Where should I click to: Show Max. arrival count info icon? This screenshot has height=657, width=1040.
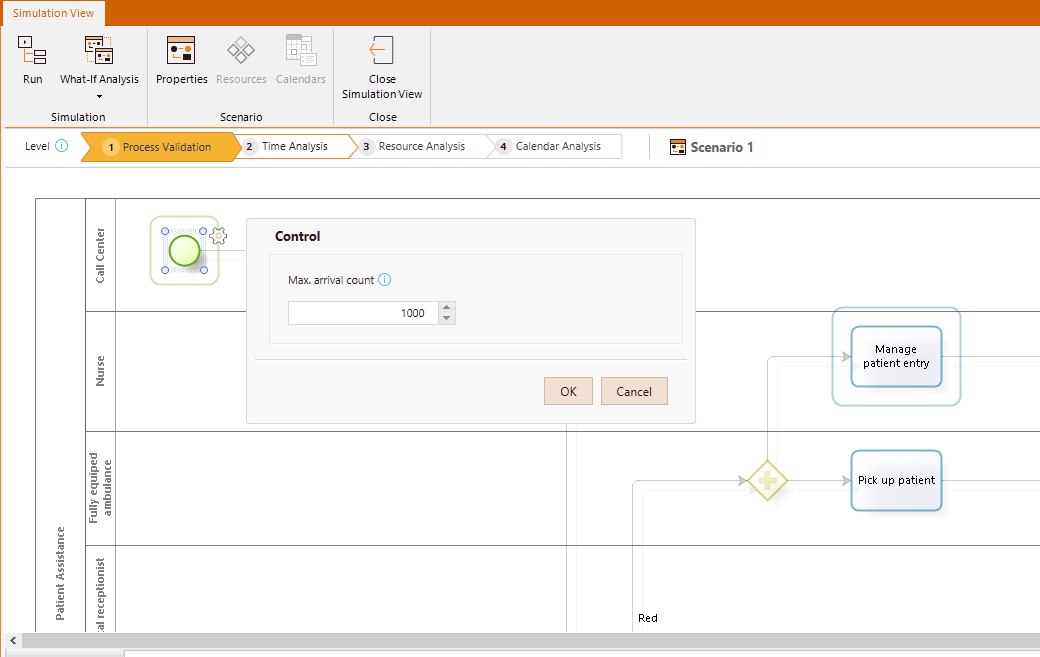[x=385, y=280]
